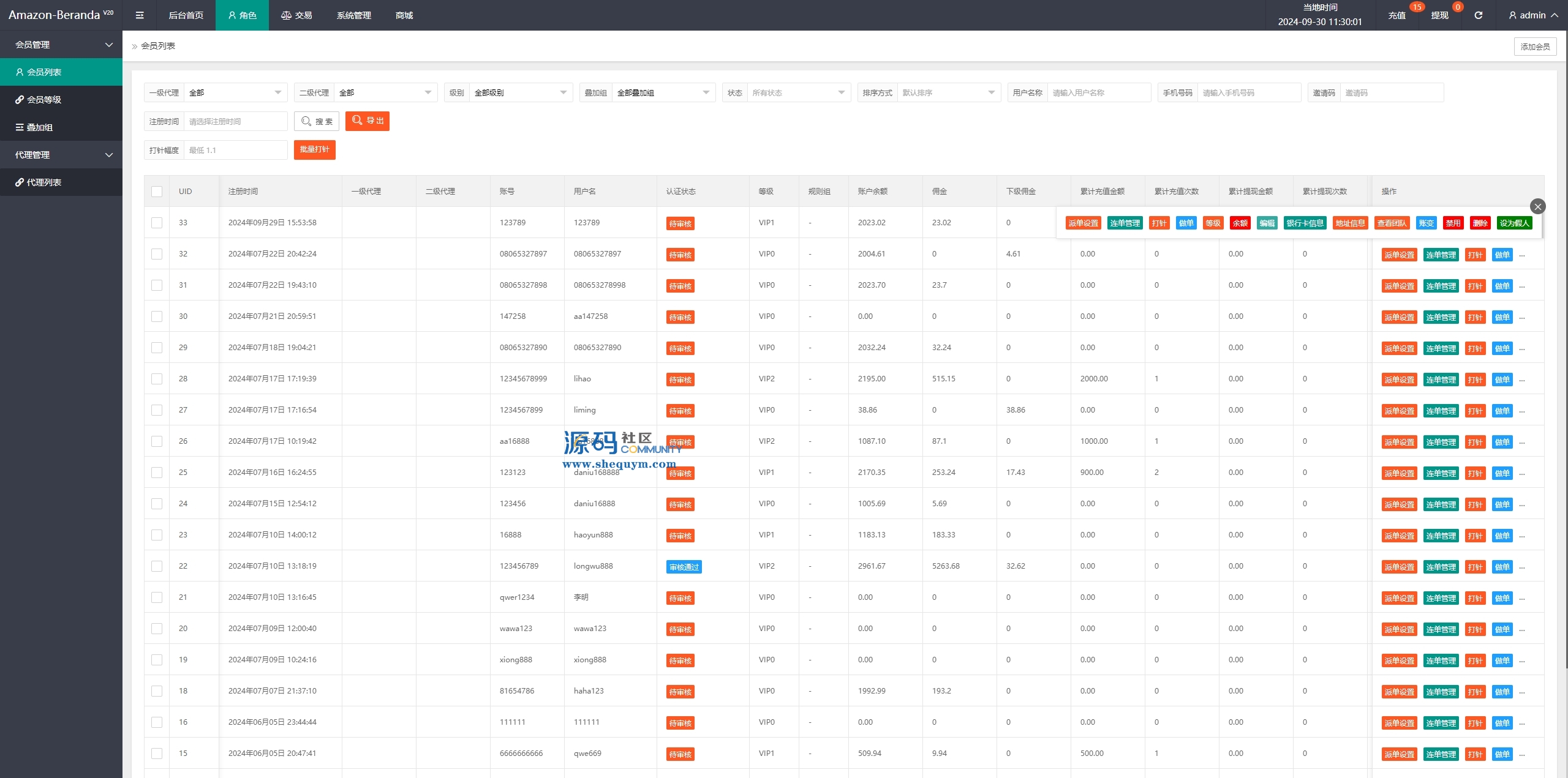Open the 一级代理 dropdown
The width and height of the screenshot is (1568, 778).
pos(235,93)
